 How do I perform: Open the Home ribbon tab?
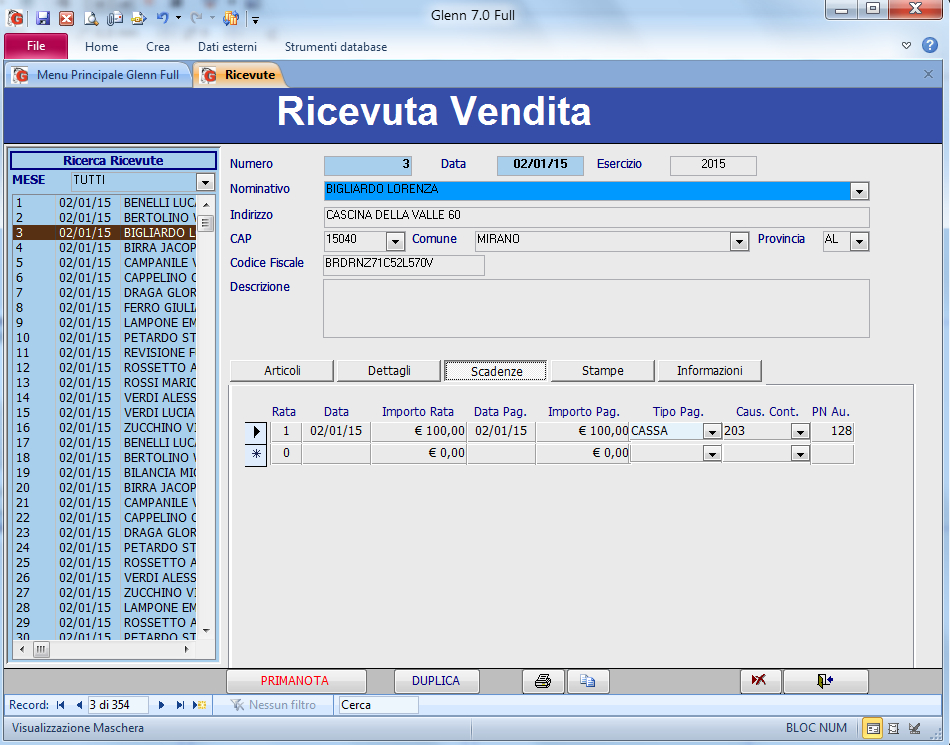click(x=101, y=47)
